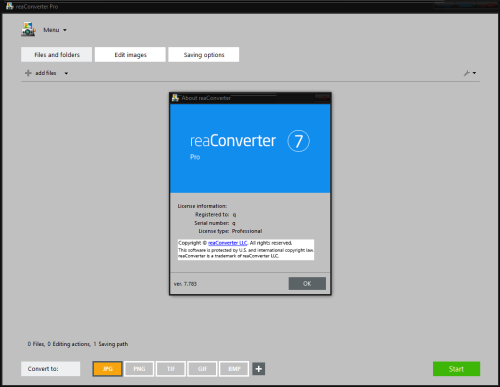The image size is (500, 387).
Task: Click the add files plus icon
Action: click(x=28, y=73)
